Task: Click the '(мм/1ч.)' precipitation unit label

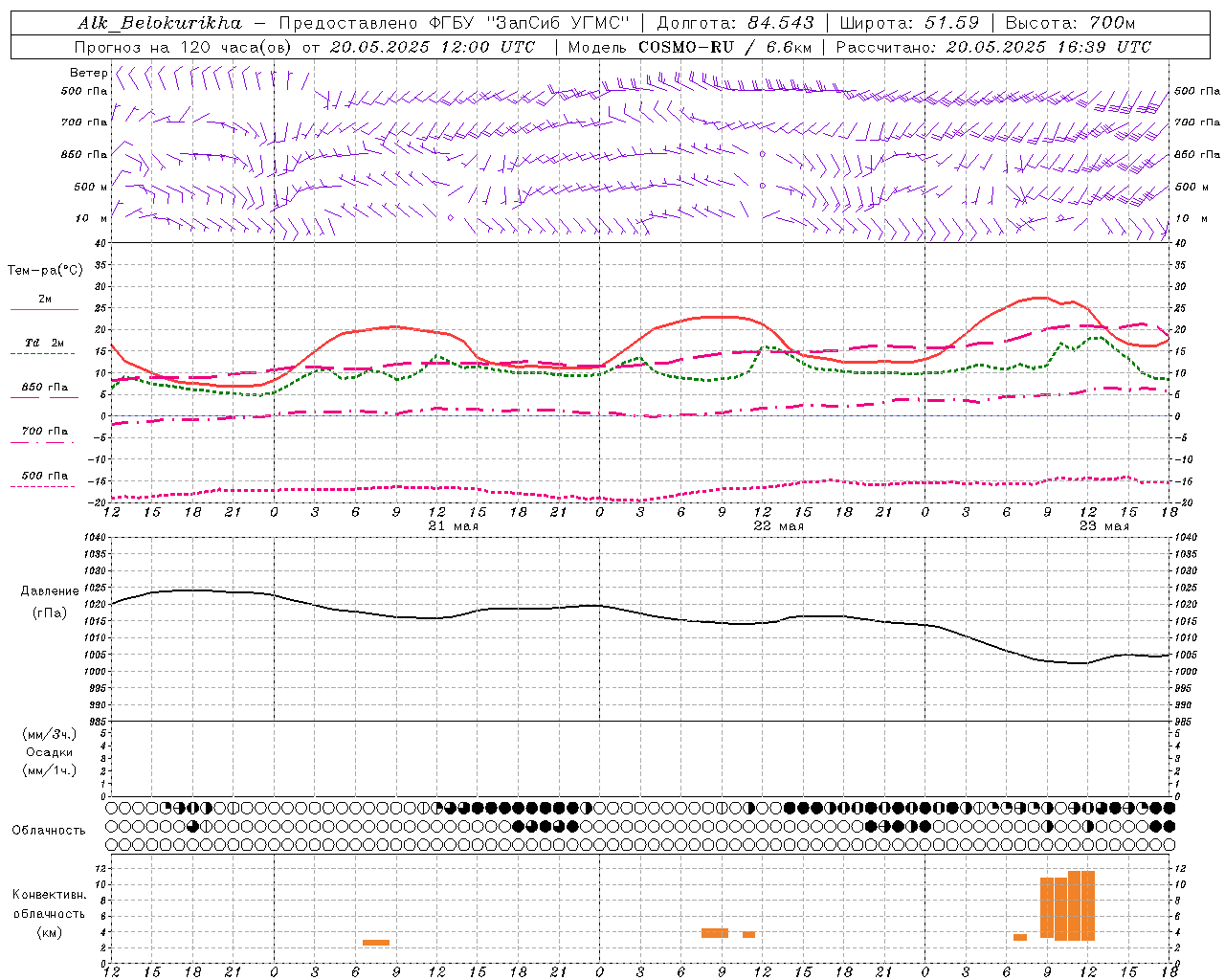Action: pyautogui.click(x=50, y=770)
